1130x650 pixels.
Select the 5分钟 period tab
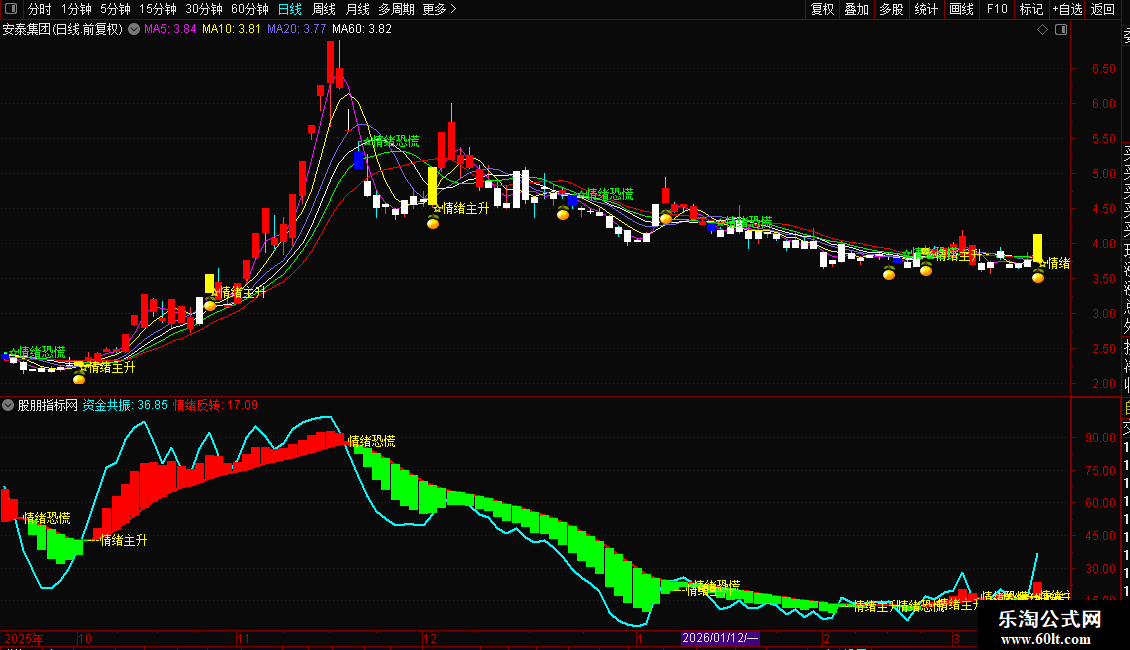[115, 9]
